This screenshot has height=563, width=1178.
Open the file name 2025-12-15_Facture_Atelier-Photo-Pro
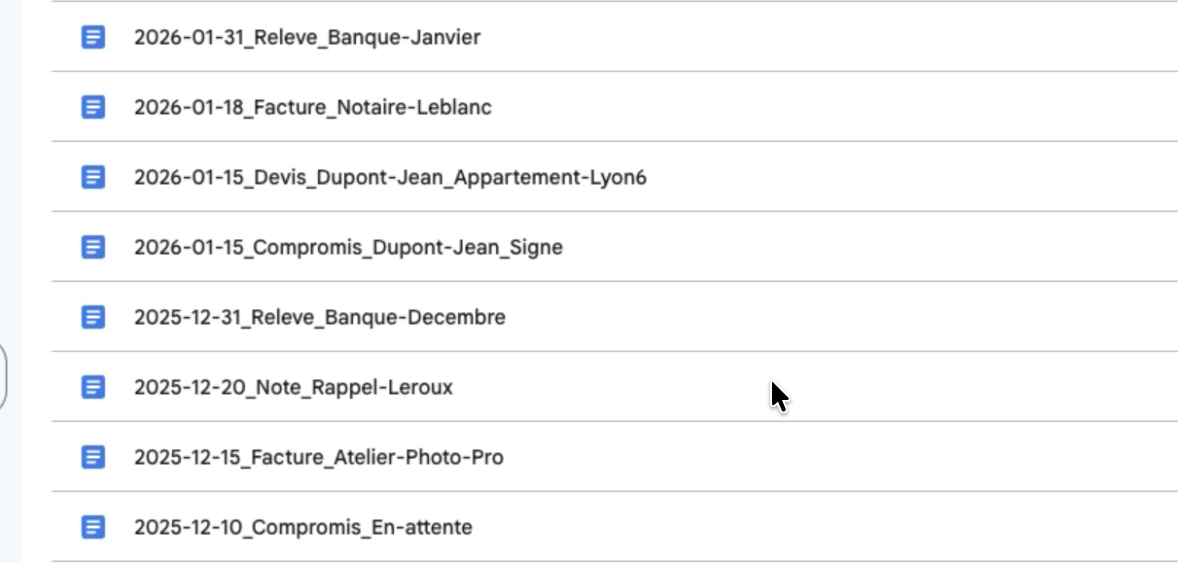click(319, 457)
